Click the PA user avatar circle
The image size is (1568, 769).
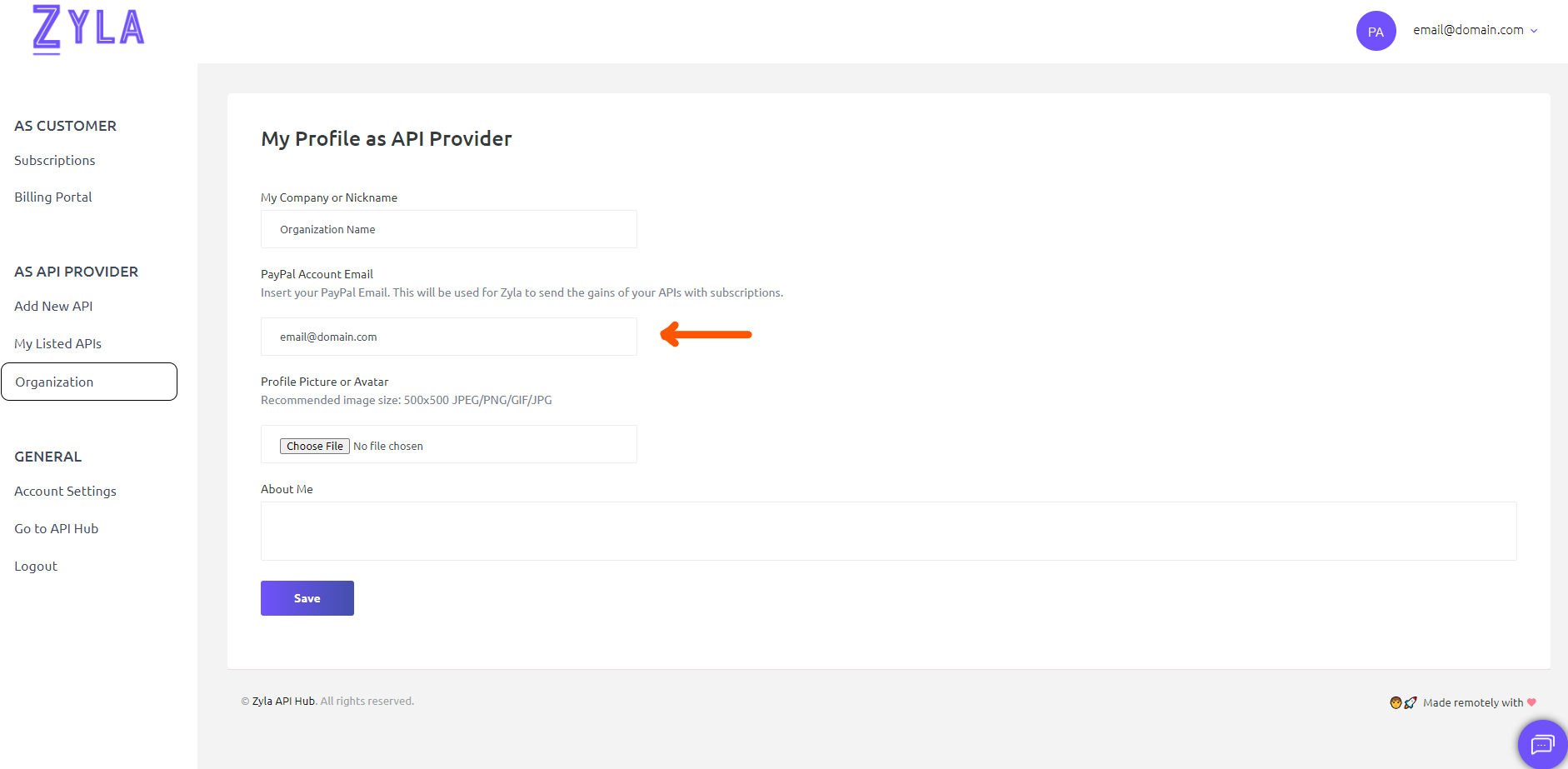click(1376, 31)
